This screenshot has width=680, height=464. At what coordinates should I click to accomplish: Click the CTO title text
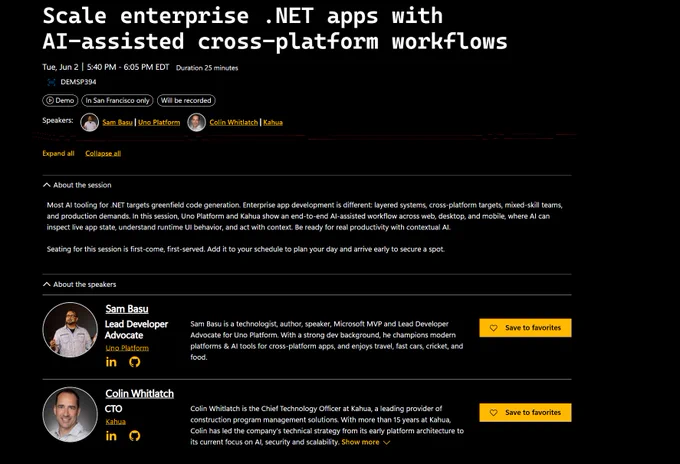tap(114, 409)
